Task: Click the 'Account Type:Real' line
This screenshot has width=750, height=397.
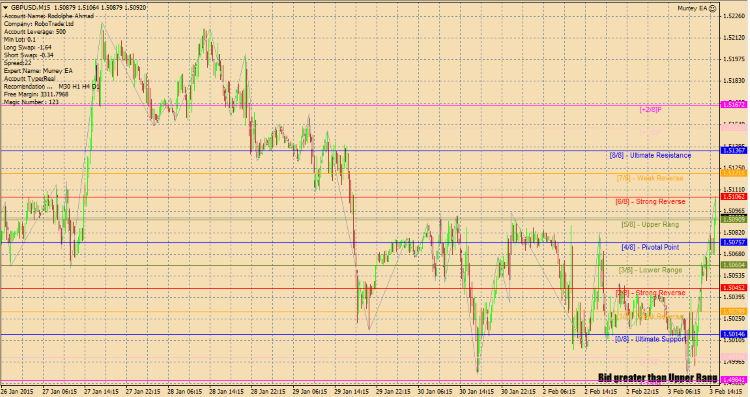Action: coord(30,78)
